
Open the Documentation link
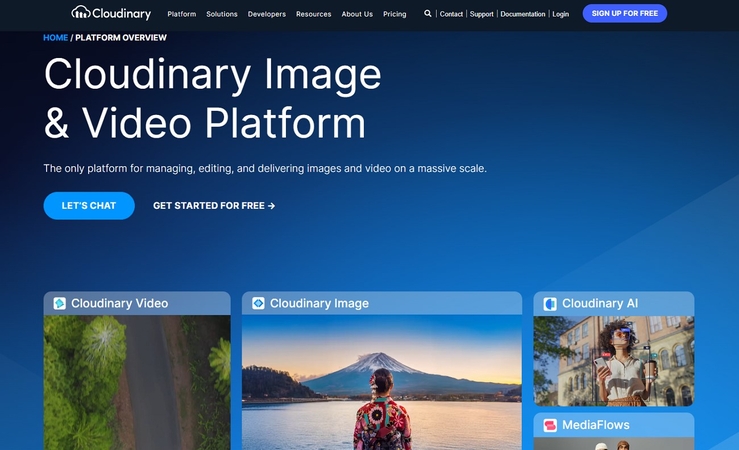tap(523, 14)
